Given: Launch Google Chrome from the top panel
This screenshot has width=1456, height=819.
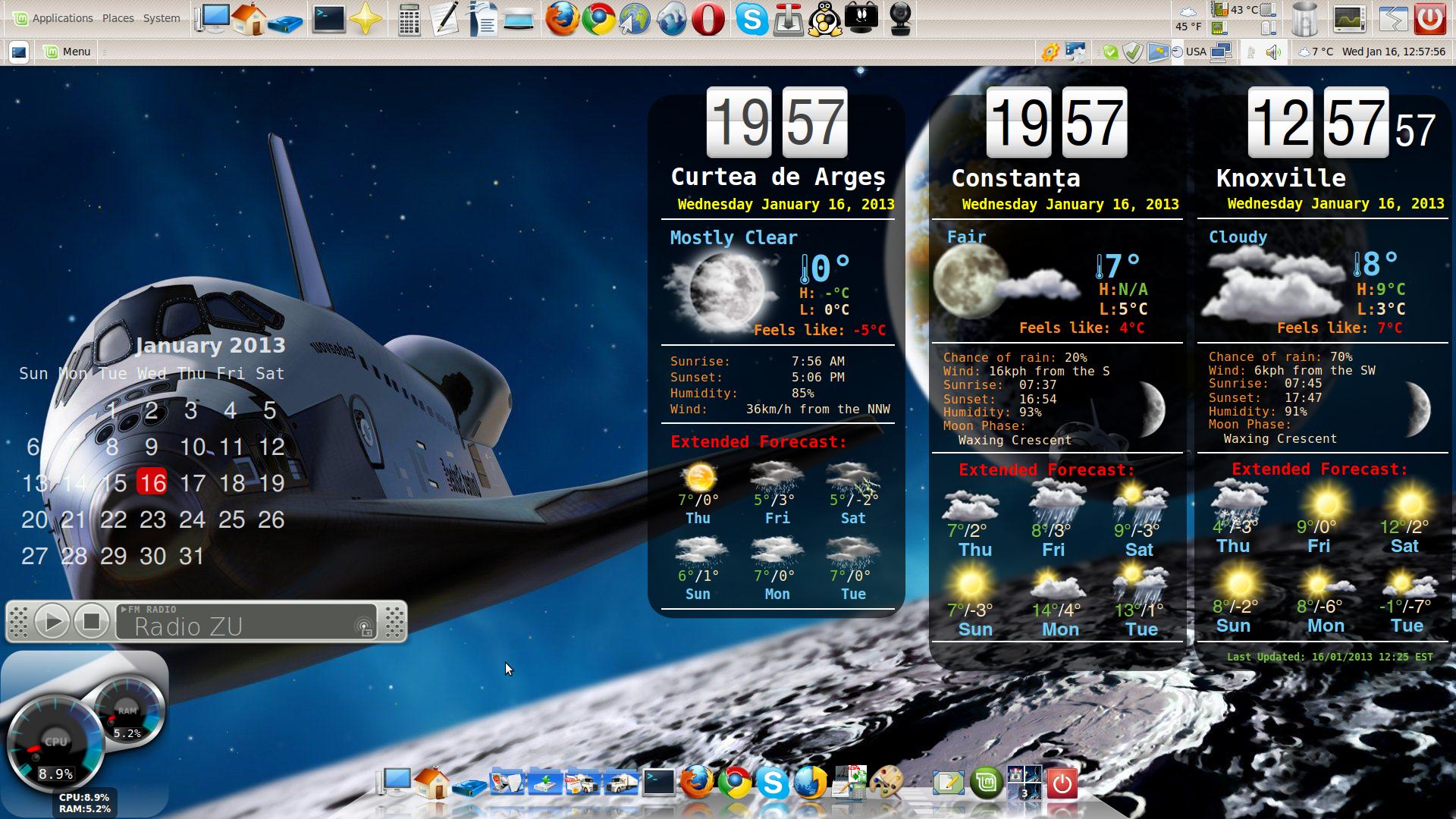Looking at the screenshot, I should pos(598,19).
